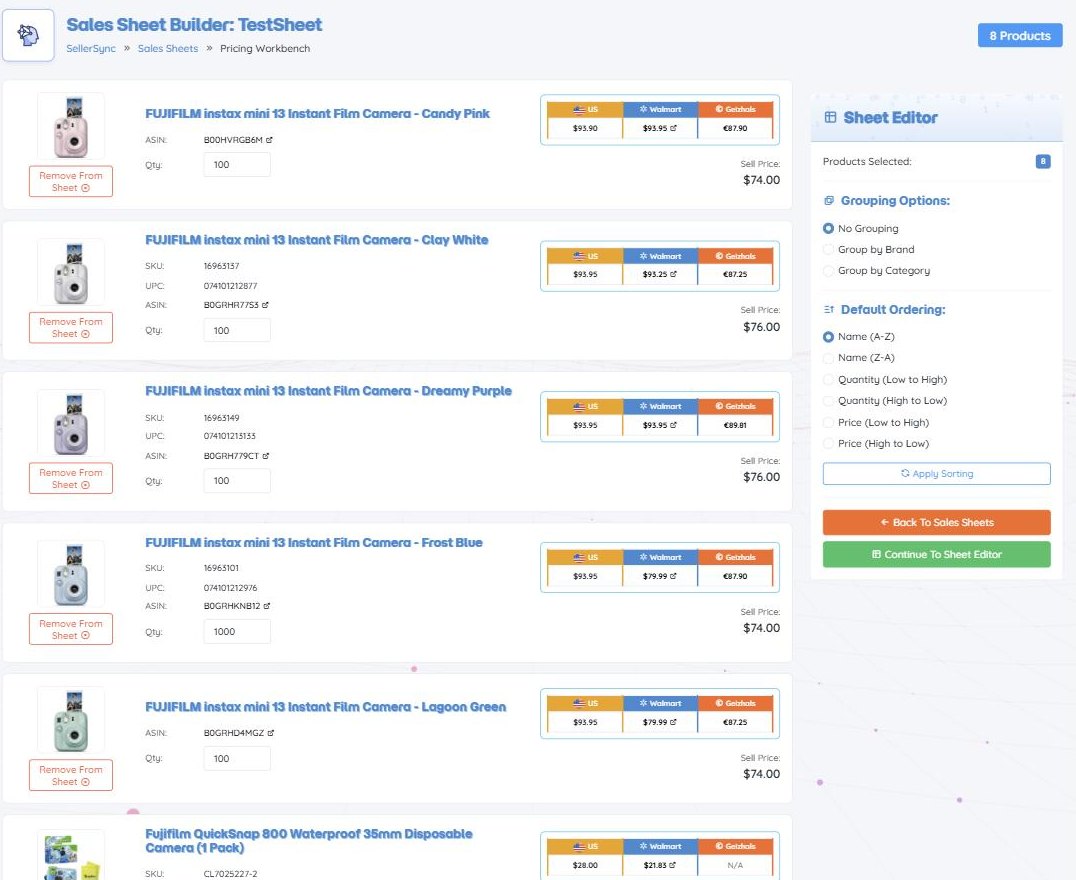This screenshot has width=1076, height=880.
Task: Click the products selected count badge
Action: pyautogui.click(x=1043, y=162)
